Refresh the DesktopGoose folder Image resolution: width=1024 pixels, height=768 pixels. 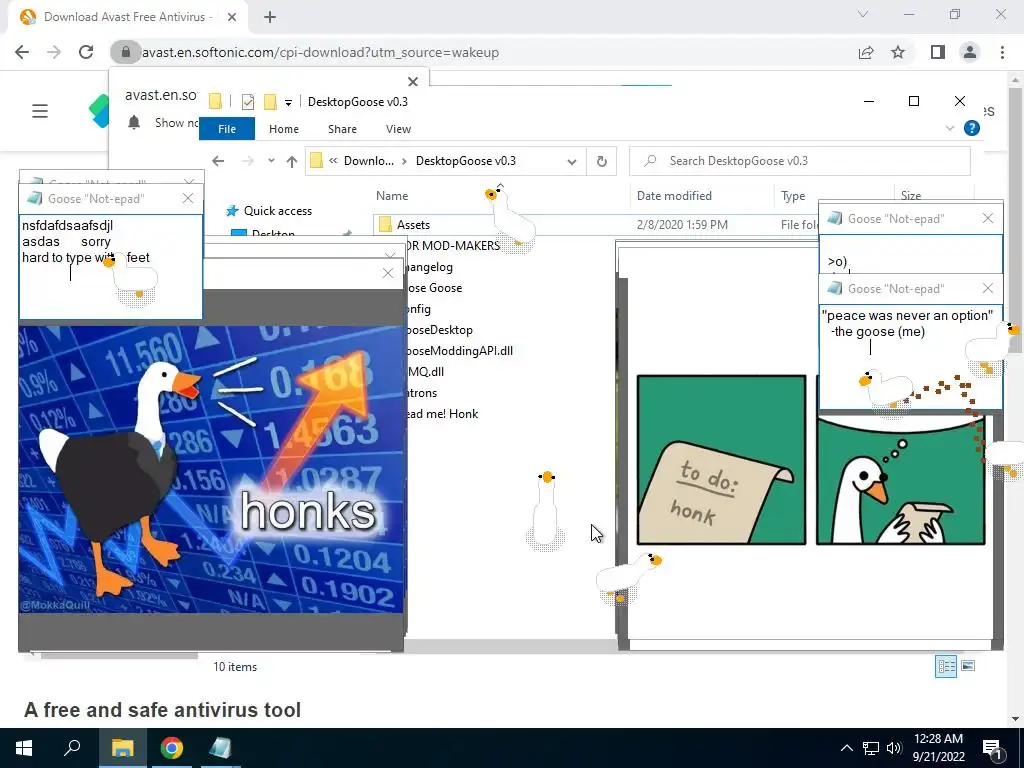coord(601,161)
